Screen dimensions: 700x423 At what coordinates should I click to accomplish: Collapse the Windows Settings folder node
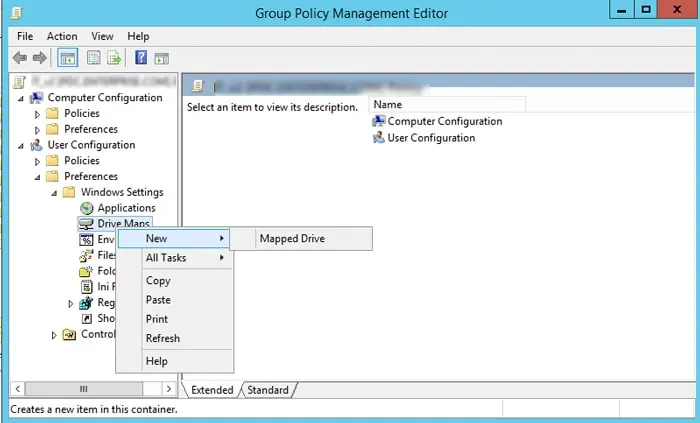[55, 193]
